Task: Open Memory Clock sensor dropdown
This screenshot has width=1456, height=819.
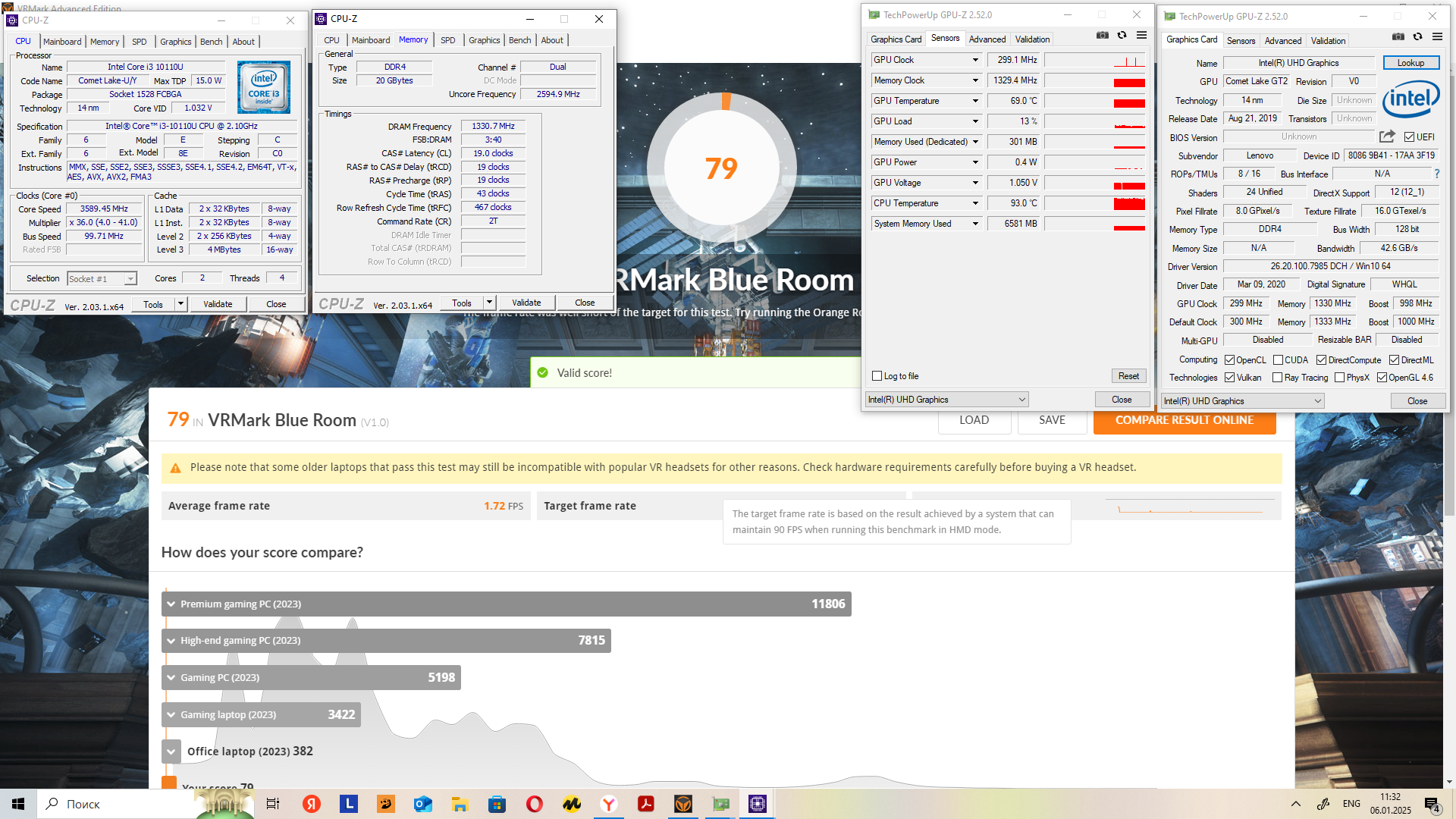Action: (975, 80)
